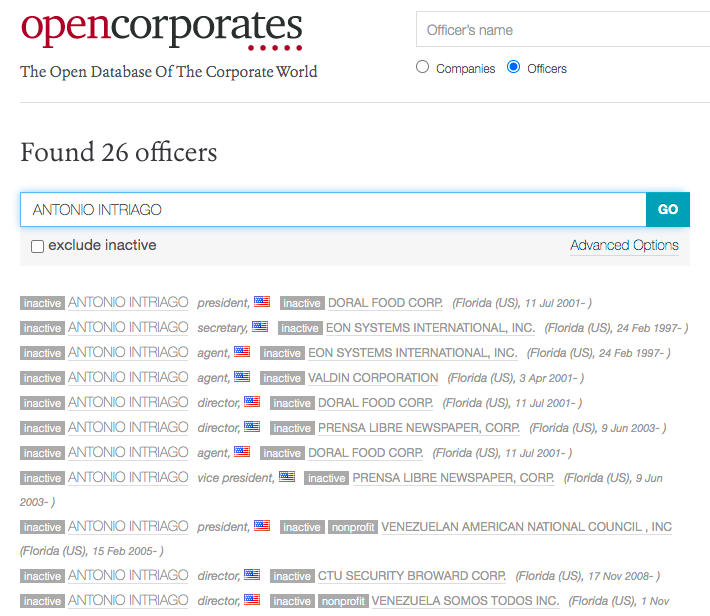
Task: Open Advanced Options link
Action: 624,245
